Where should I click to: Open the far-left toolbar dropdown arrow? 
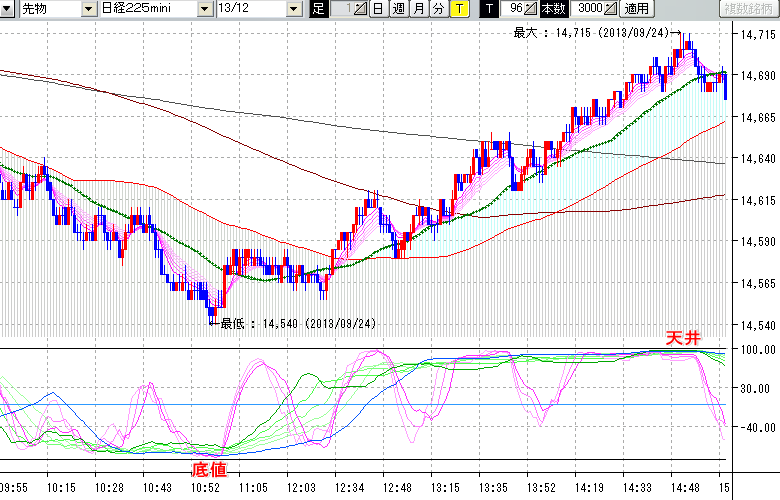click(8, 9)
